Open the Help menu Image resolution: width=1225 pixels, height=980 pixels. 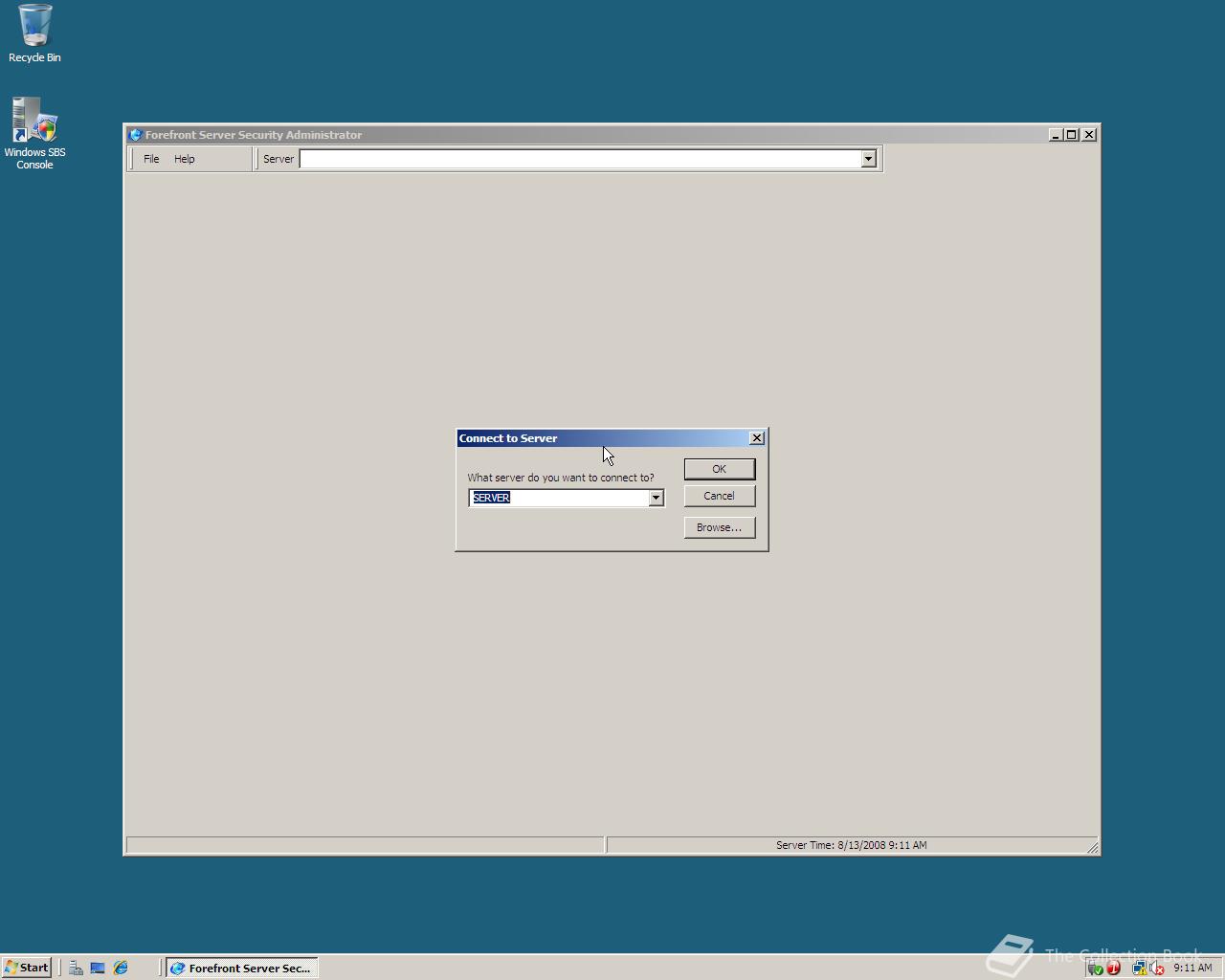(x=185, y=159)
